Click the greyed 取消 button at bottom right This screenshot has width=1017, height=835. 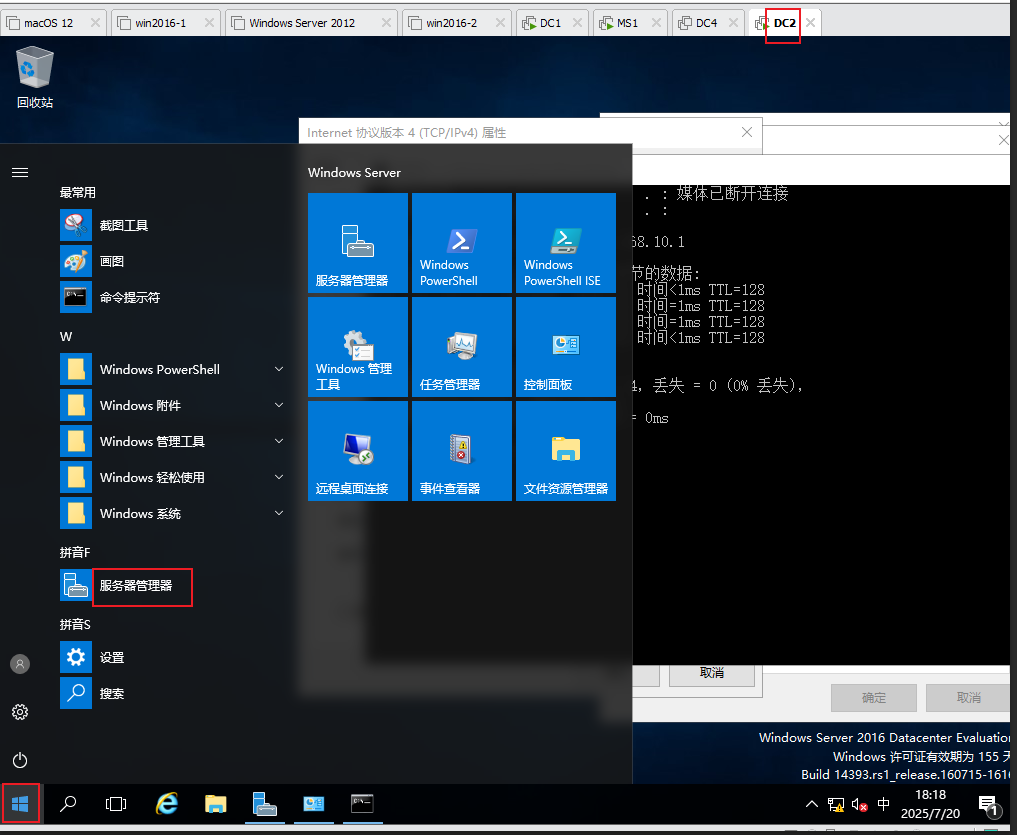tap(968, 697)
